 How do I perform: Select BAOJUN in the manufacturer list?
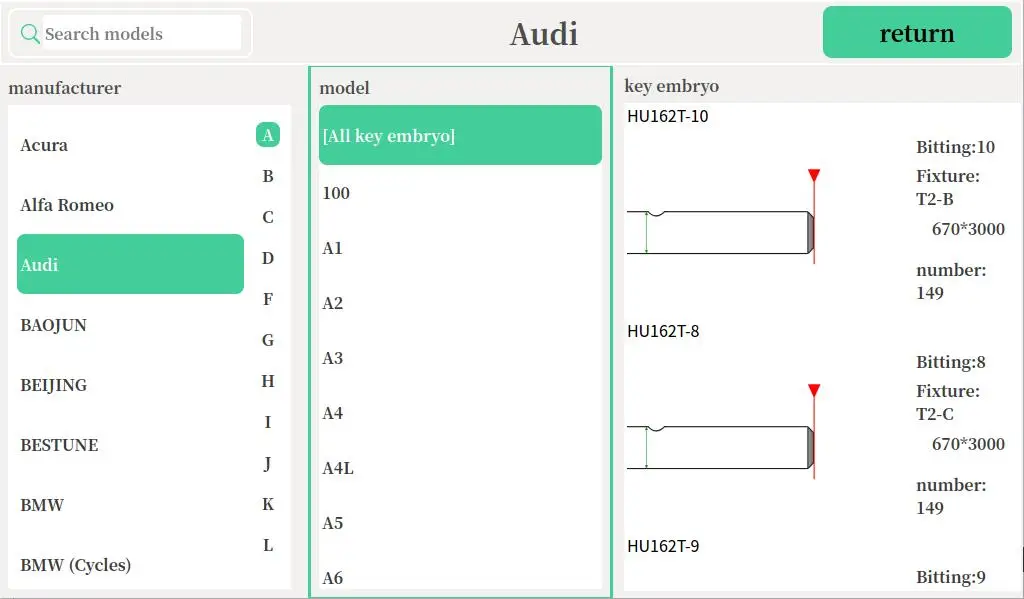click(x=54, y=325)
